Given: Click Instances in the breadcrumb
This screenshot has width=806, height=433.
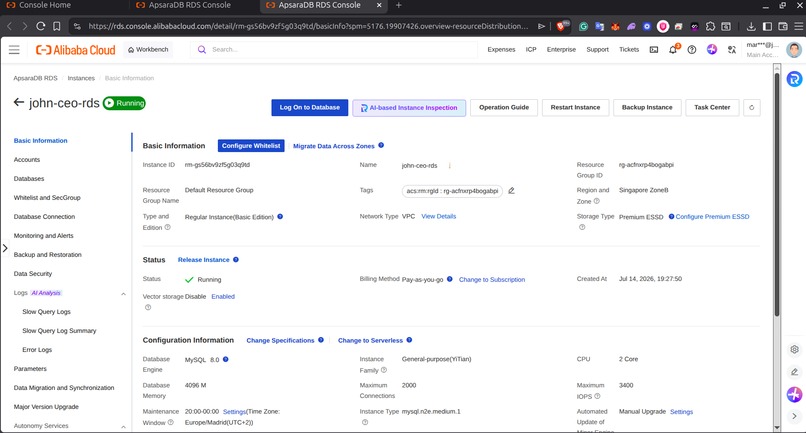Looking at the screenshot, I should [x=81, y=78].
